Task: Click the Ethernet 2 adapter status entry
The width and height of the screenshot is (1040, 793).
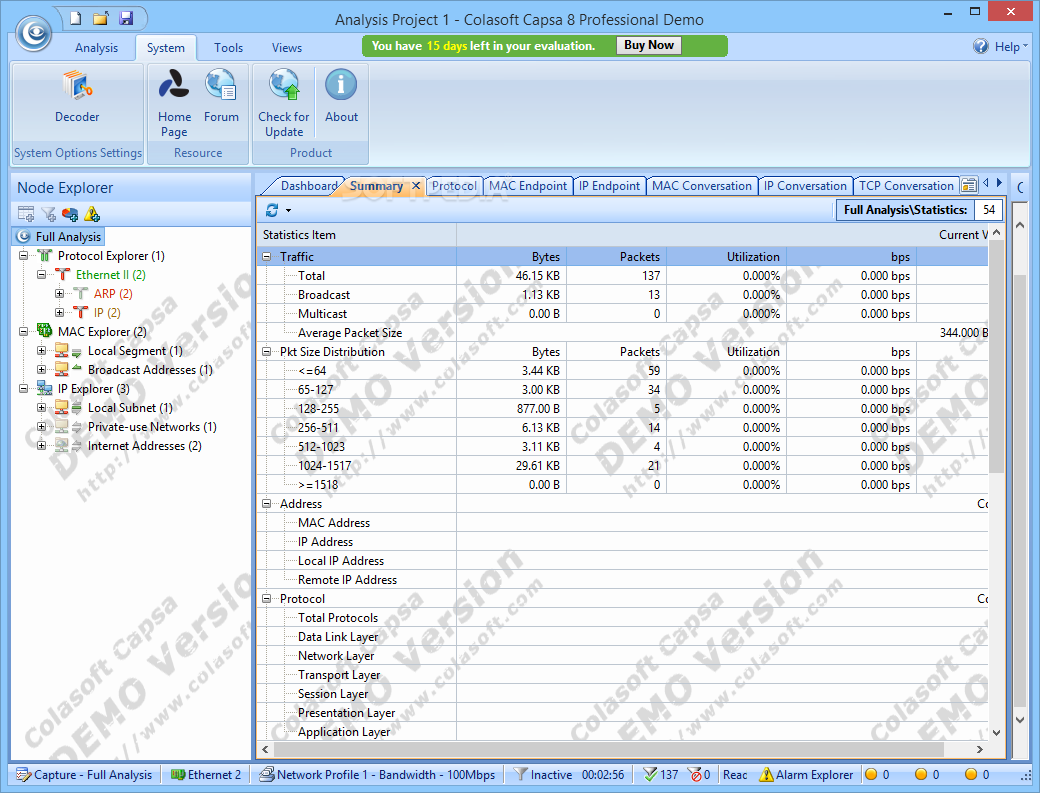Action: point(206,774)
